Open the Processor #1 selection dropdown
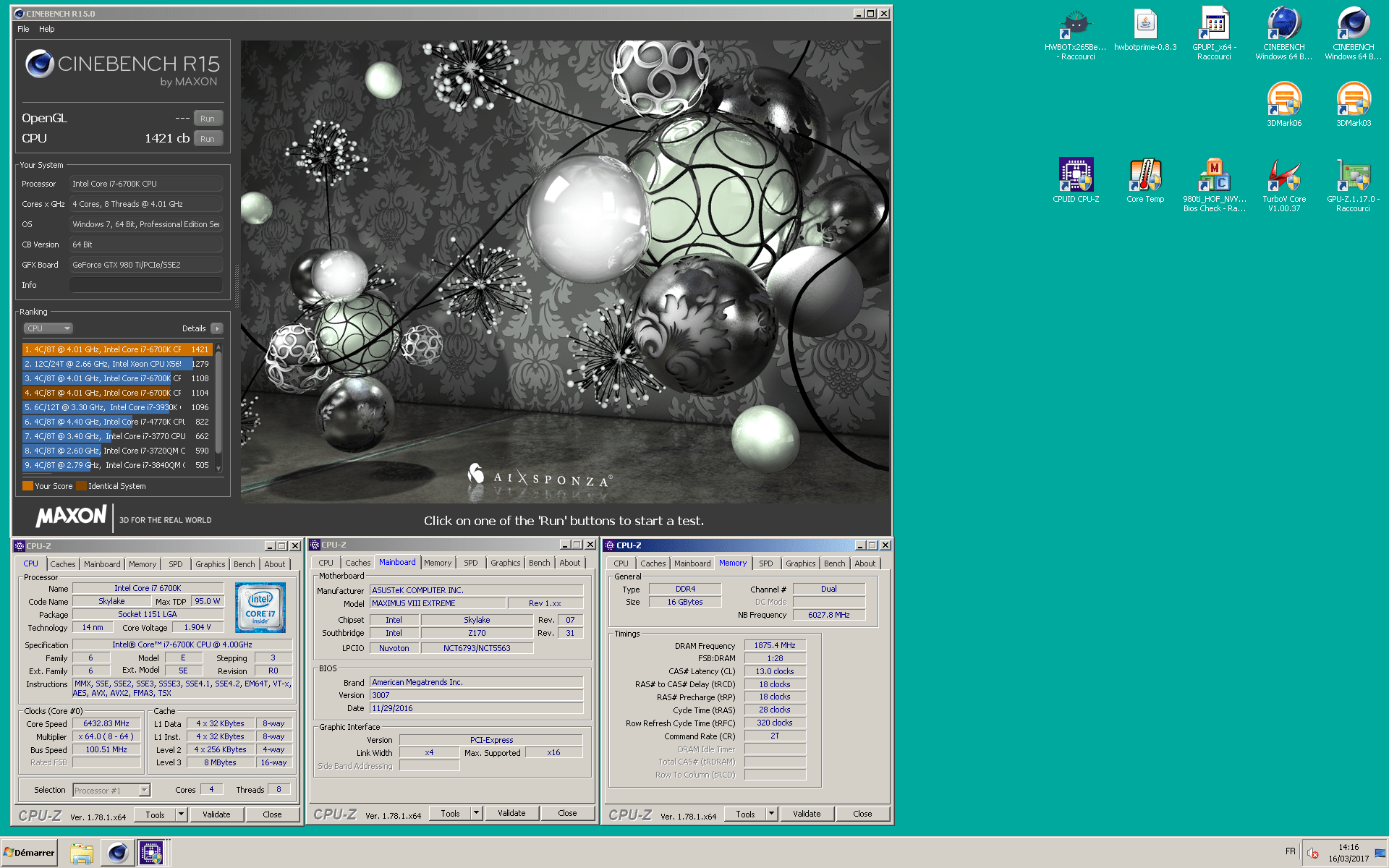Screen dimensions: 1389x868 [x=111, y=790]
